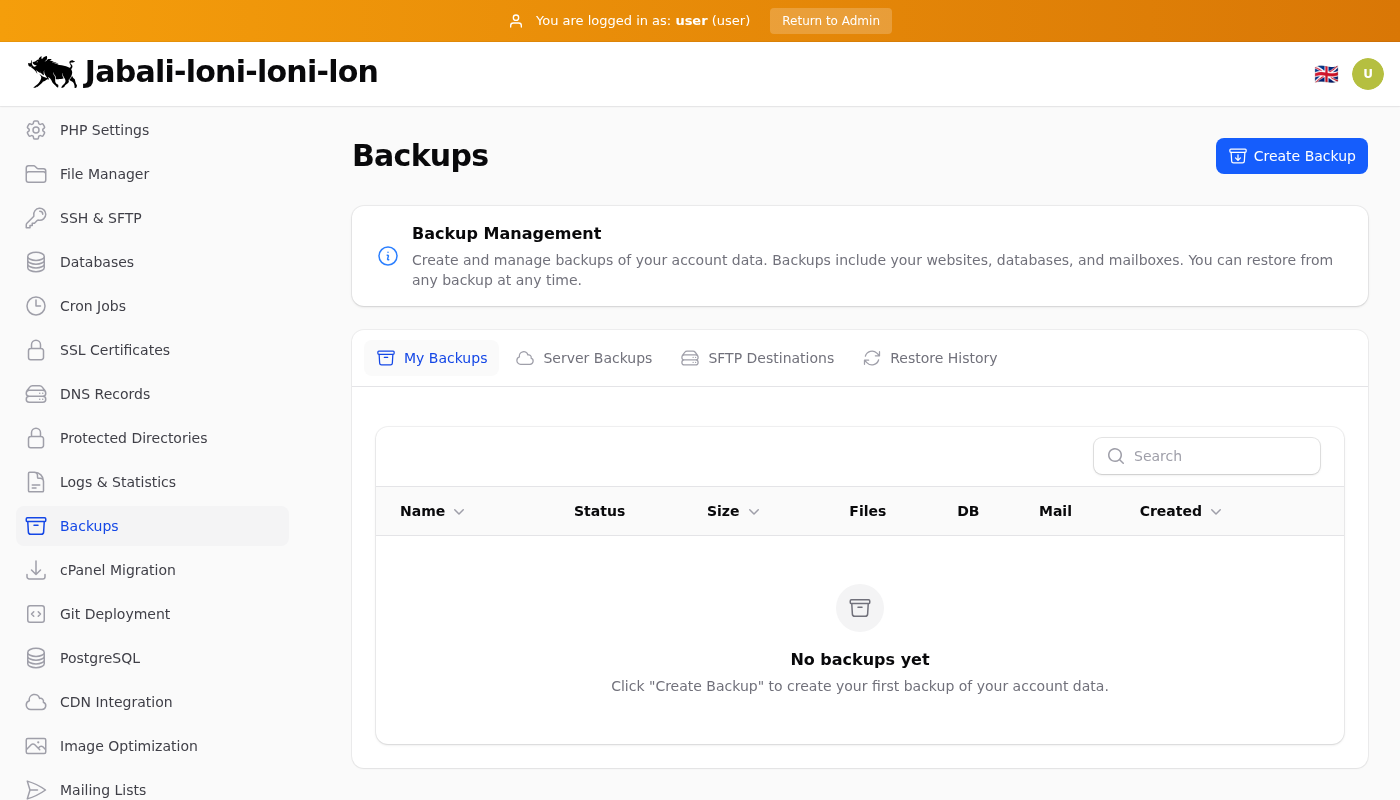This screenshot has height=800, width=1400.
Task: Open the user avatar menu
Action: pyautogui.click(x=1367, y=74)
